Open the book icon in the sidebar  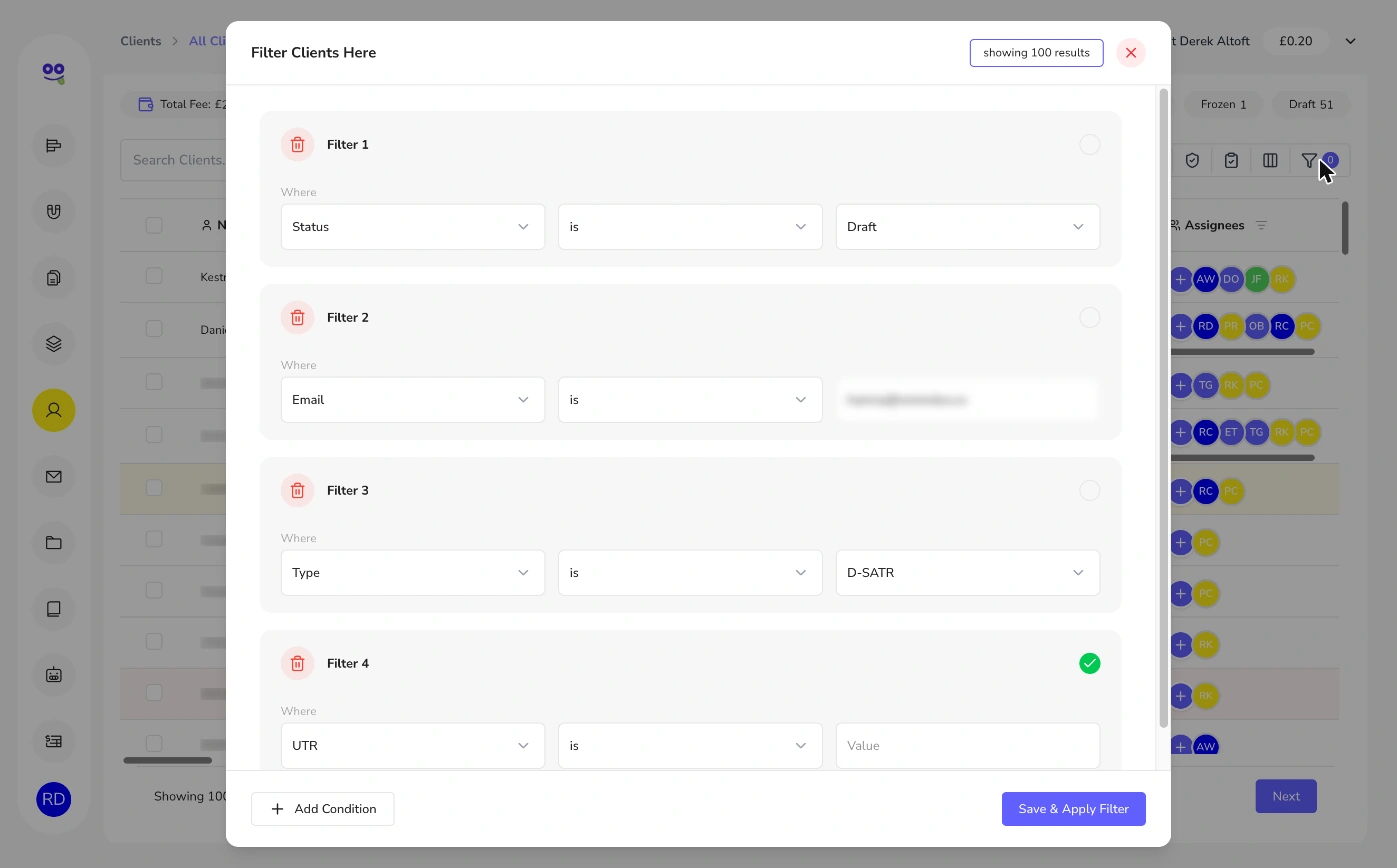tap(54, 608)
